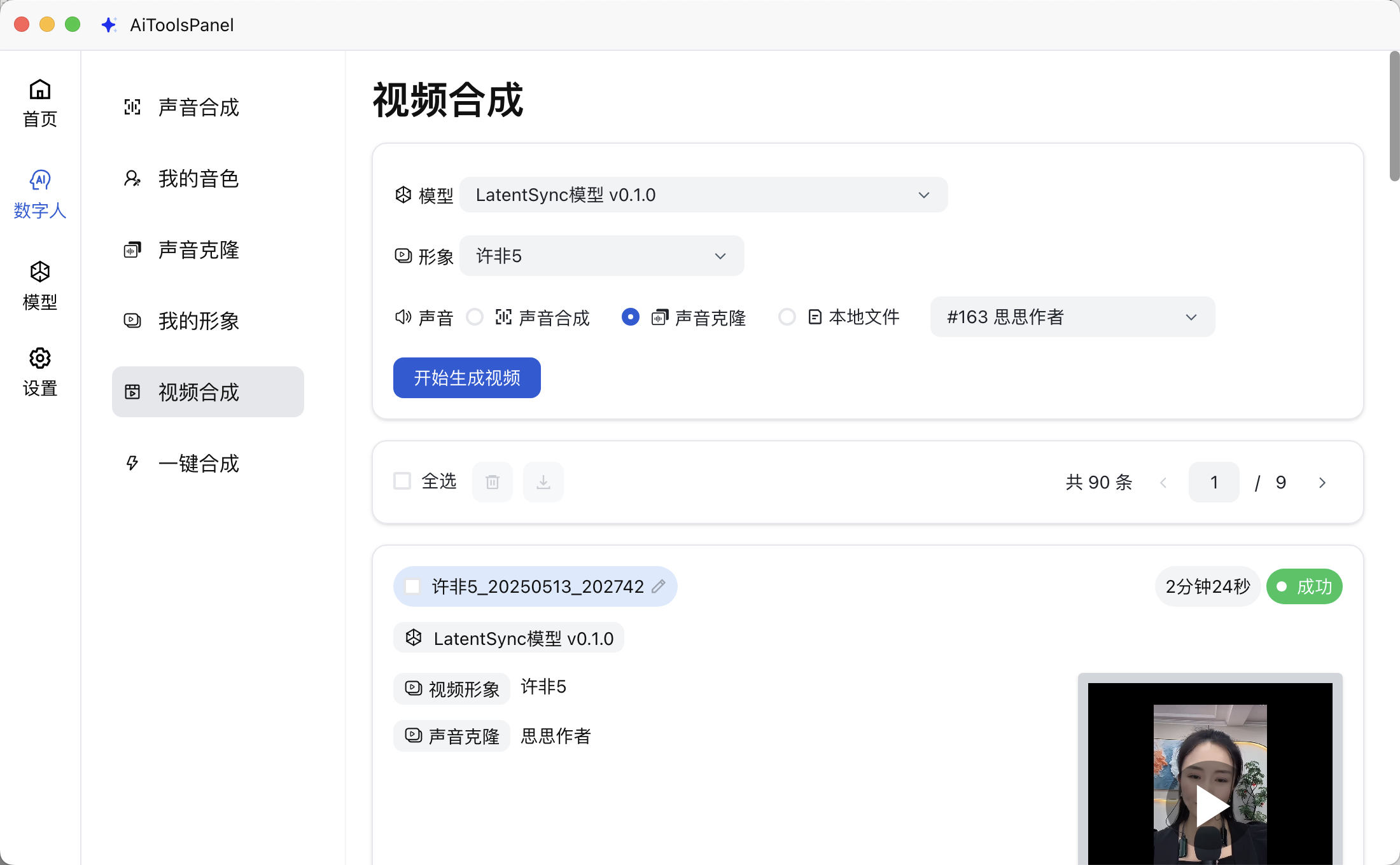Click the 视频形象 tag
This screenshot has height=865, width=1400.
click(452, 688)
